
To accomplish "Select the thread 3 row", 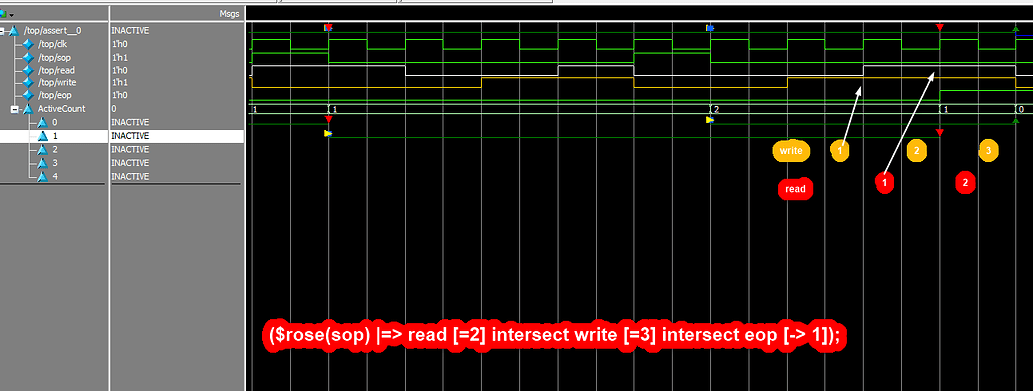I will pos(122,163).
